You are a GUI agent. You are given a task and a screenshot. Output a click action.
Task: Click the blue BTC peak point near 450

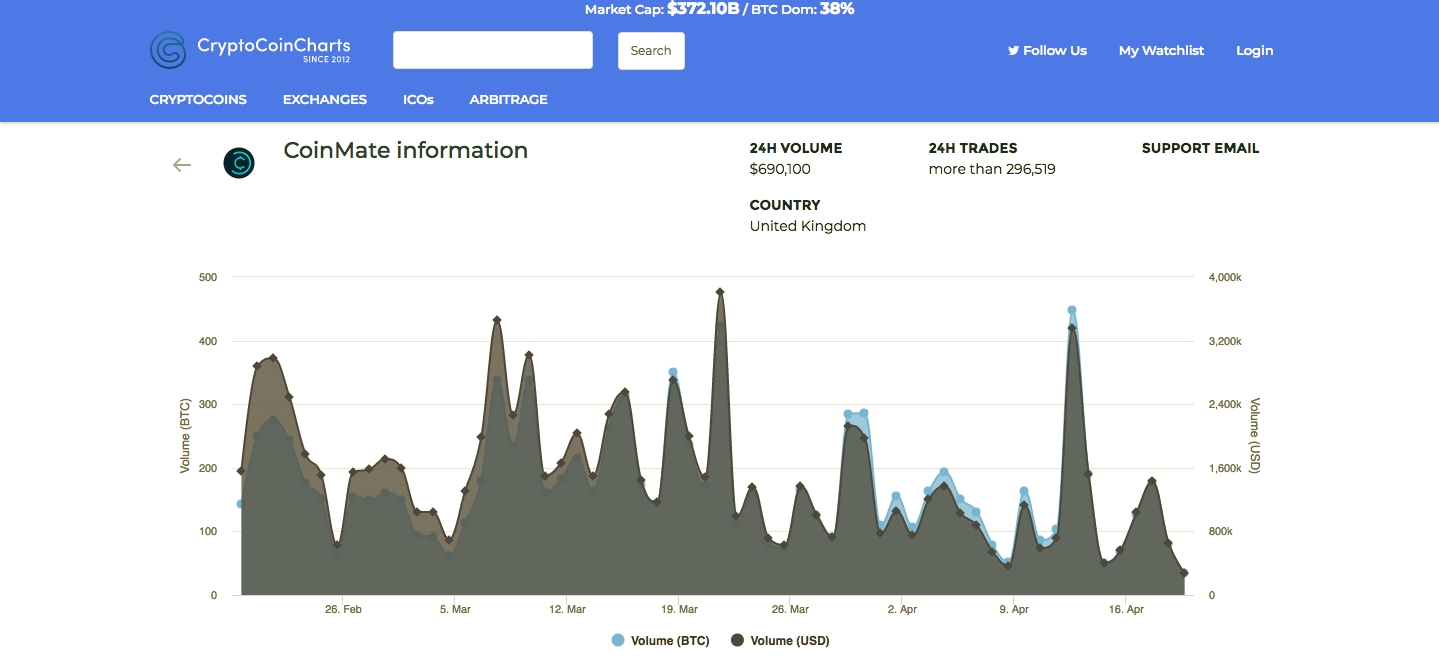[x=1072, y=310]
